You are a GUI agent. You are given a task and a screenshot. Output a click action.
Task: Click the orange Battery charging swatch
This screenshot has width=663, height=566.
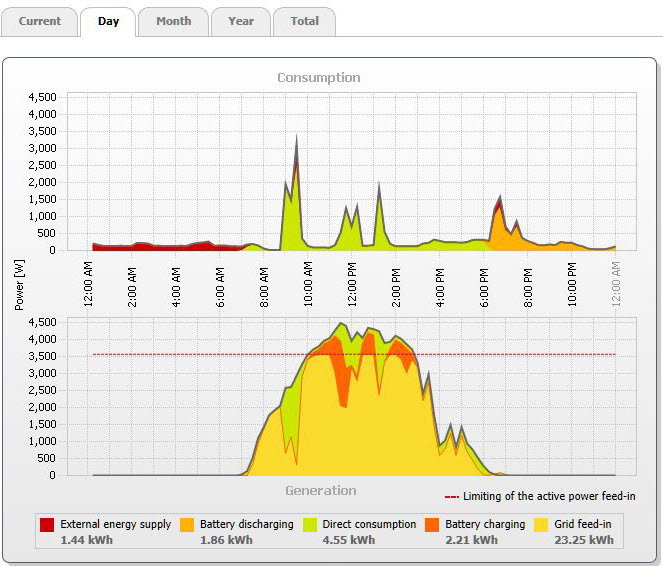(432, 524)
